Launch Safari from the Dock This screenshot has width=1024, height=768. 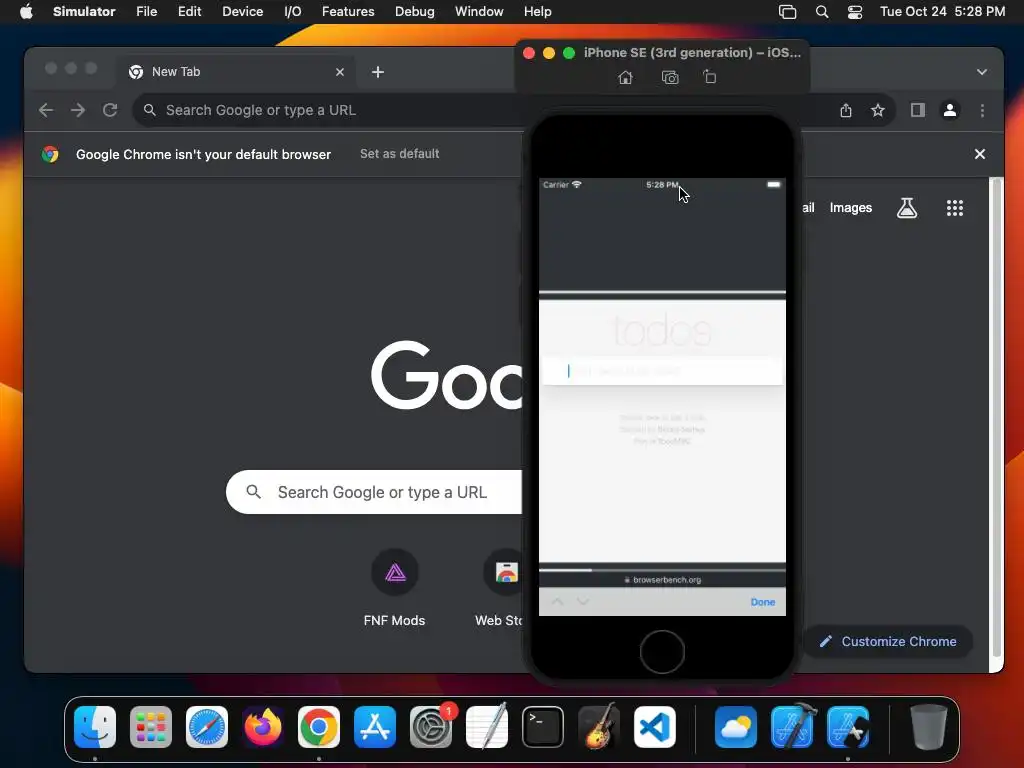pos(207,727)
